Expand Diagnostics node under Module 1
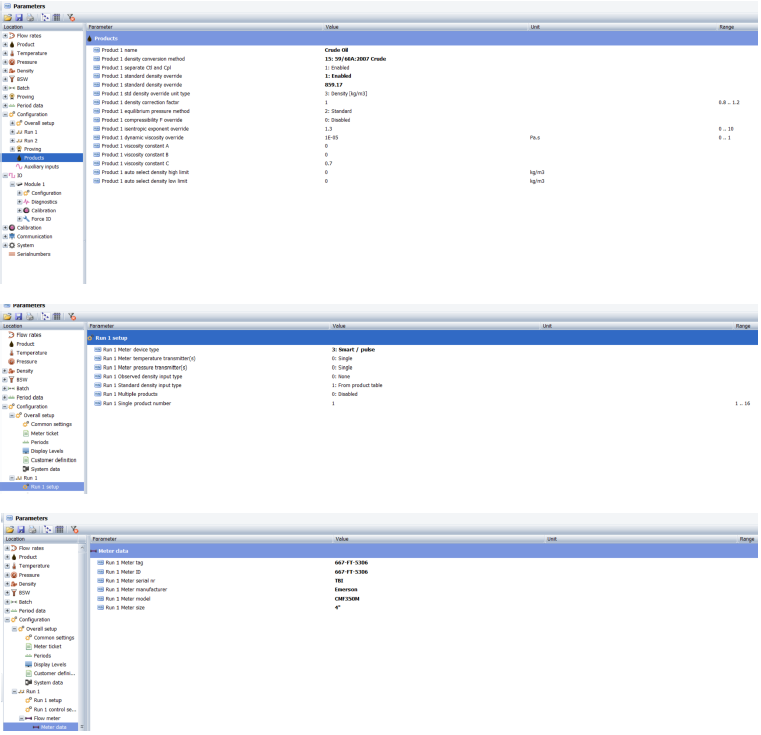 point(19,202)
